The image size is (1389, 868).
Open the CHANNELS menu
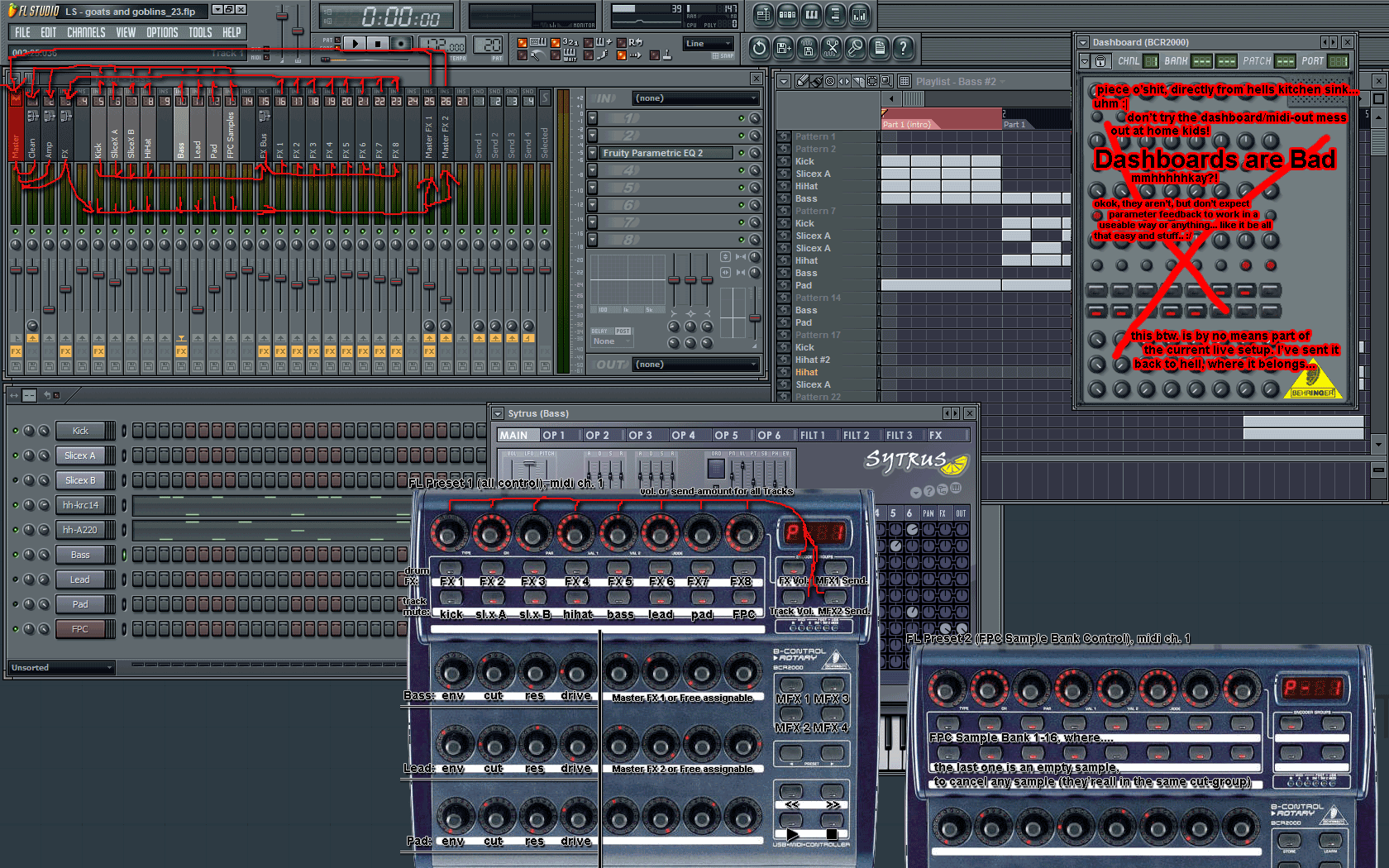pos(86,32)
